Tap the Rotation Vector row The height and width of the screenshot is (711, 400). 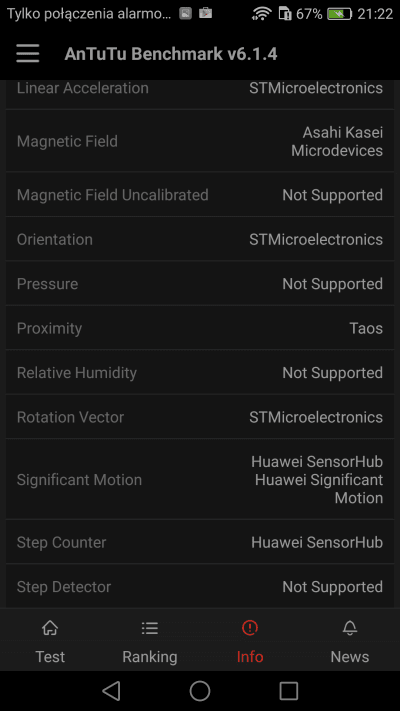200,417
